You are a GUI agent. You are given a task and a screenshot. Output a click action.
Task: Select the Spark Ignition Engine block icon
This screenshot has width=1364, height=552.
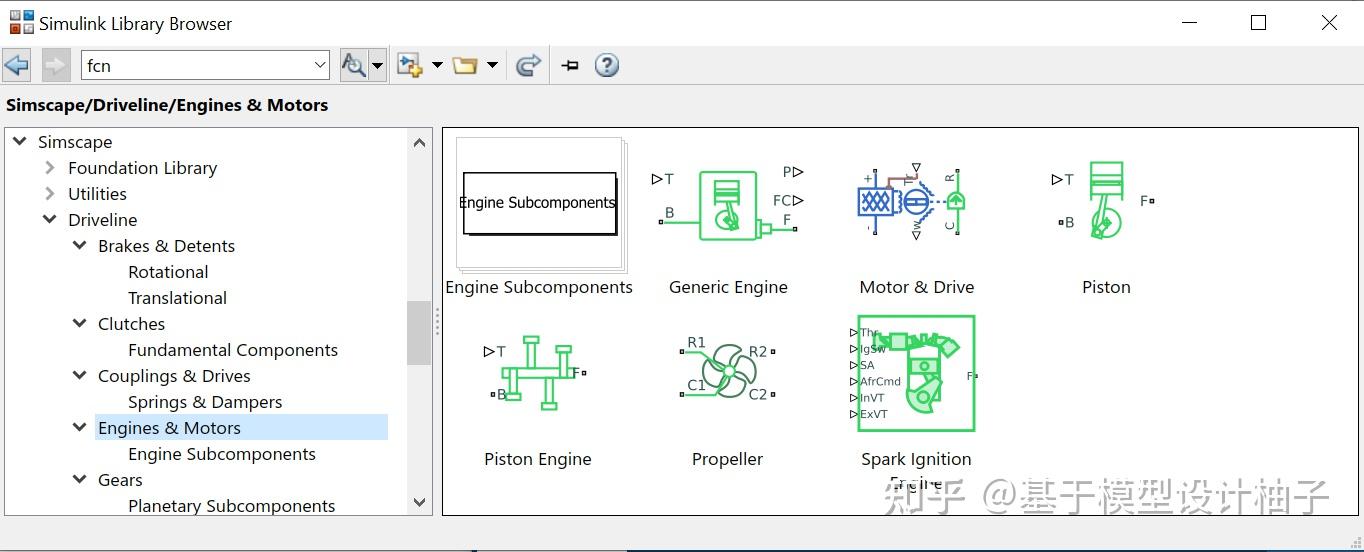915,374
